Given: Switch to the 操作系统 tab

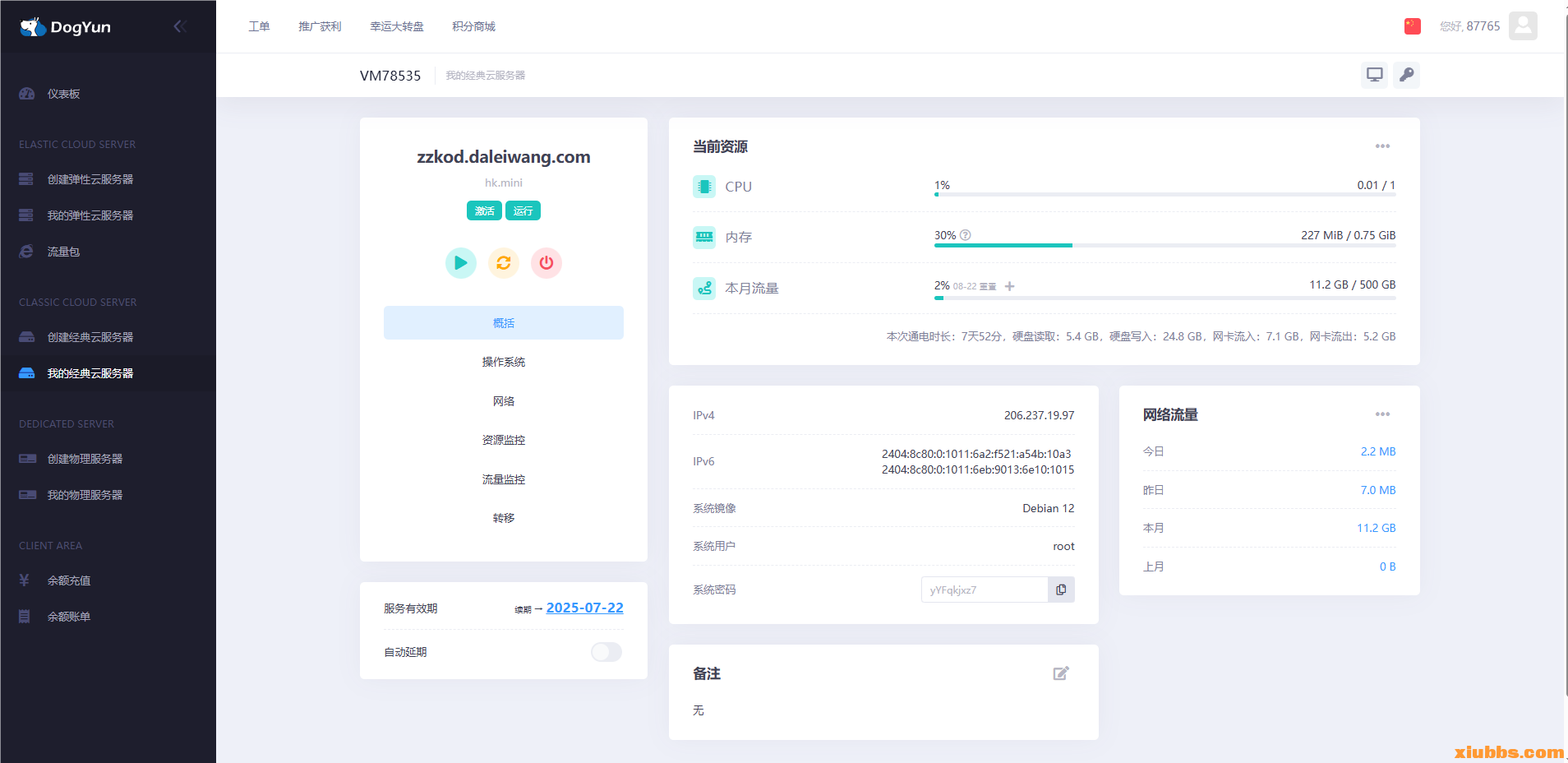Looking at the screenshot, I should pyautogui.click(x=503, y=362).
